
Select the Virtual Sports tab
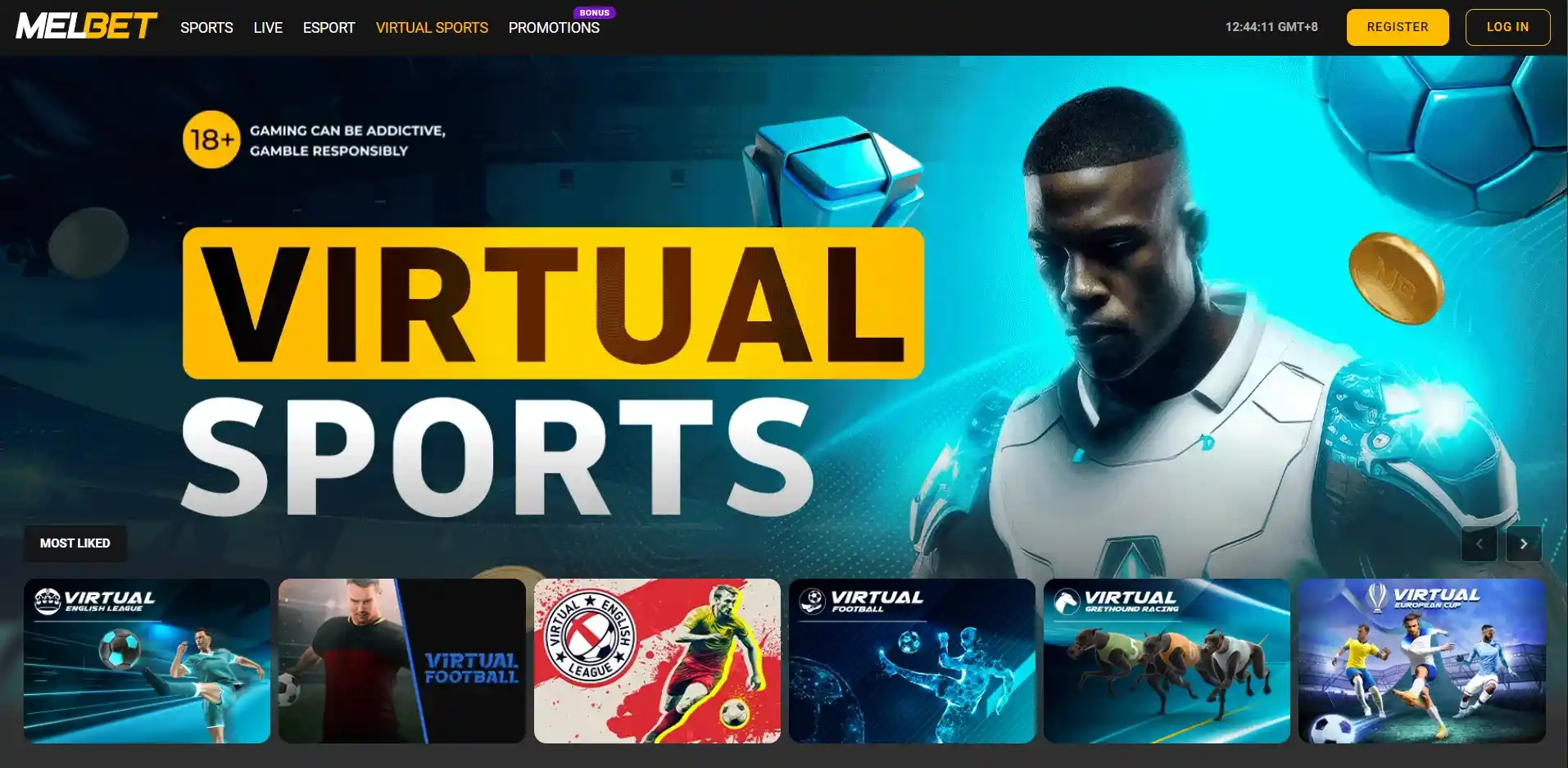[x=432, y=28]
